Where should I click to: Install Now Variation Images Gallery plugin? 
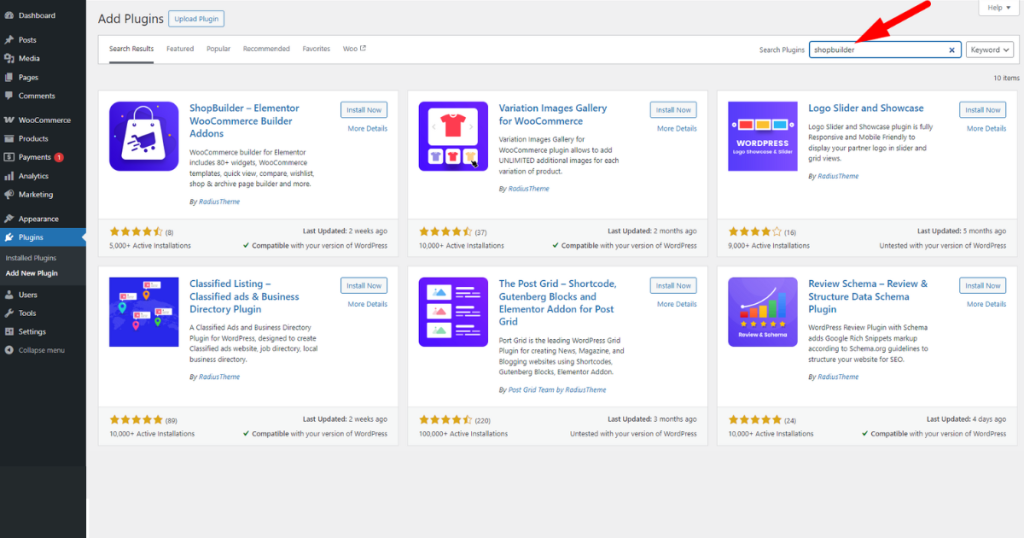pyautogui.click(x=673, y=110)
